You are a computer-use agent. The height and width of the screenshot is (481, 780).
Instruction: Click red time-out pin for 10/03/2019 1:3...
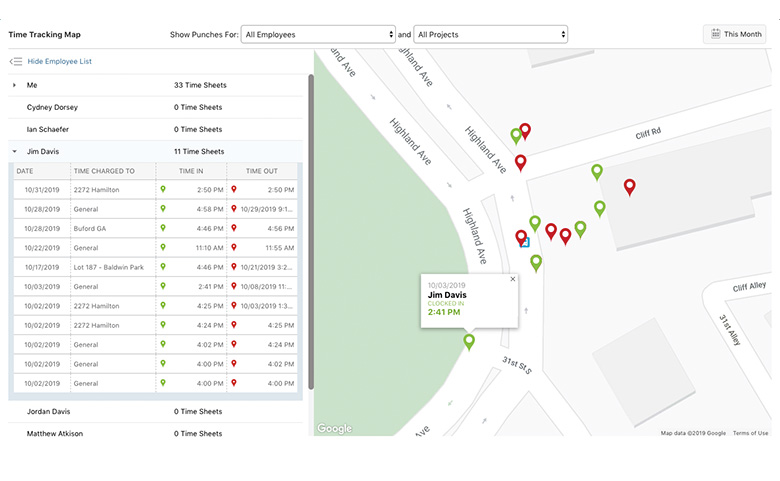pyautogui.click(x=234, y=305)
